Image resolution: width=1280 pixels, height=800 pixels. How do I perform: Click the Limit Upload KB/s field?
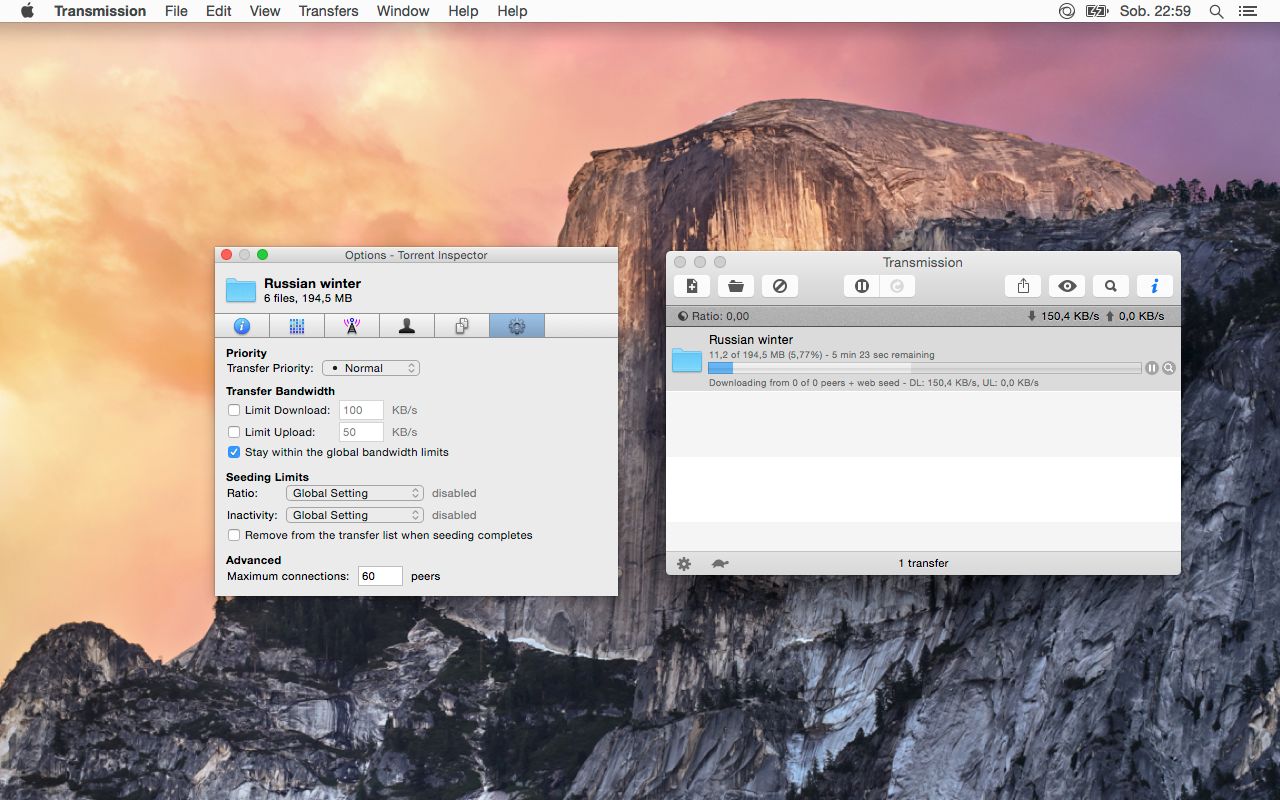361,432
